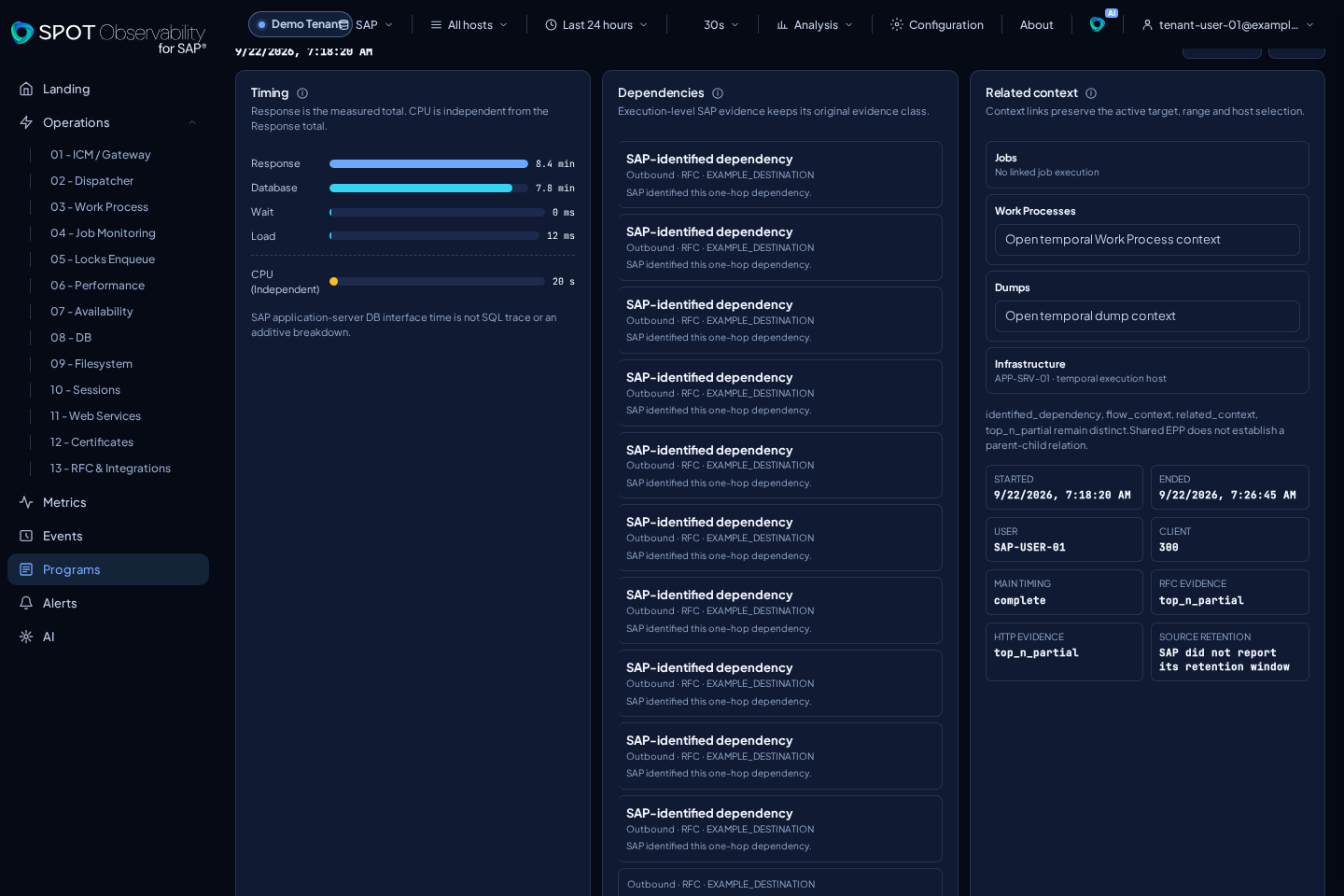Click Open temporal Work Process context
The height and width of the screenshot is (896, 1344).
[1147, 240]
